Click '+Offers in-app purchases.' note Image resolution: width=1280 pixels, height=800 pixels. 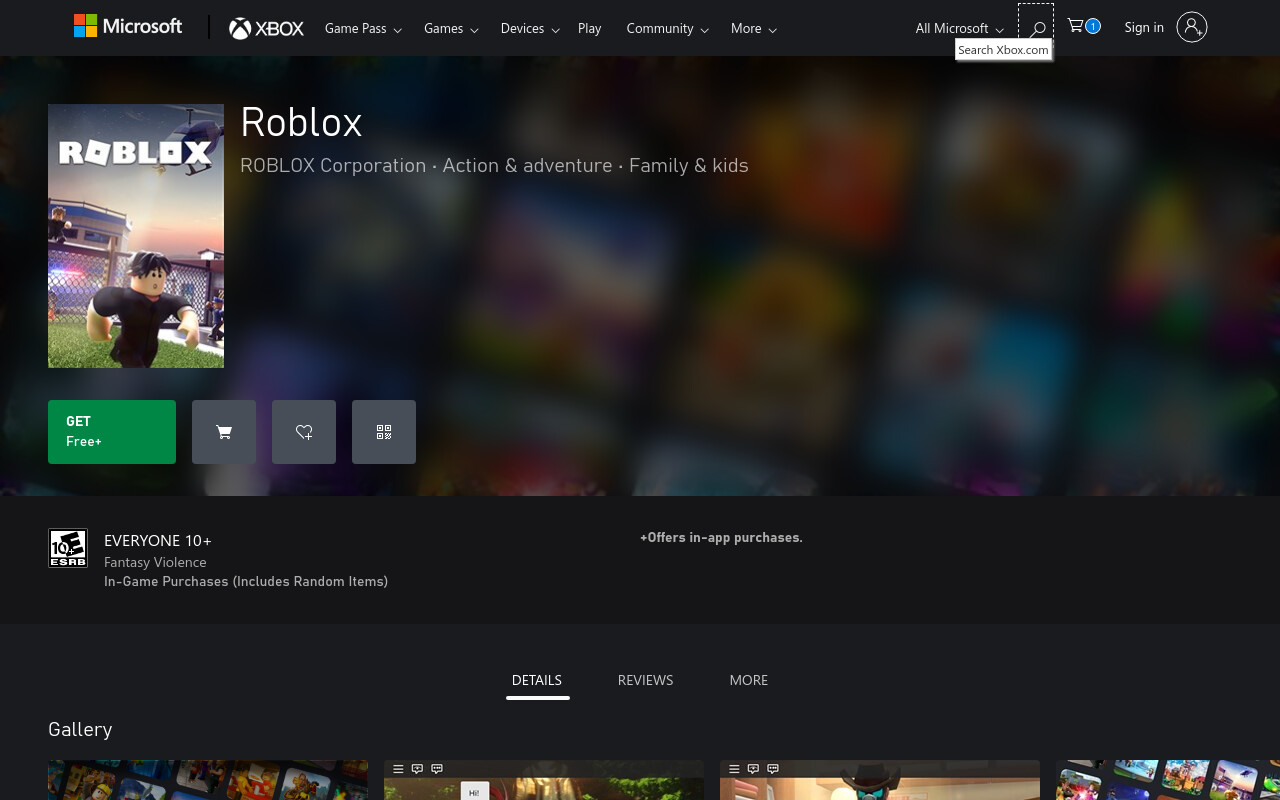pyautogui.click(x=721, y=538)
